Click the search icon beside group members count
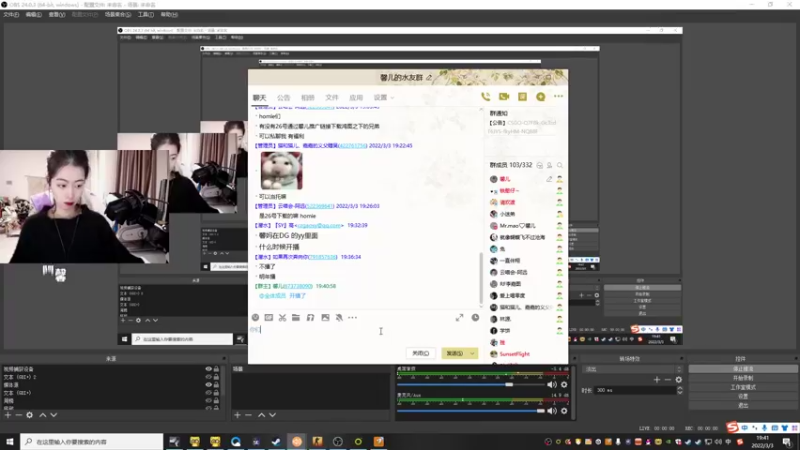This screenshot has height=450, width=800. [560, 165]
